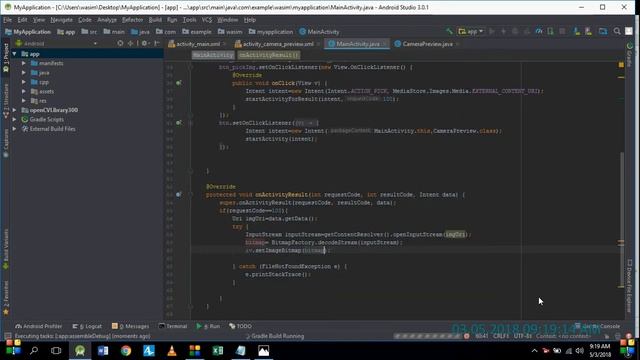Click the Stop build icon in status bar
Viewport: 640px width, 360px height.
pos(467,336)
